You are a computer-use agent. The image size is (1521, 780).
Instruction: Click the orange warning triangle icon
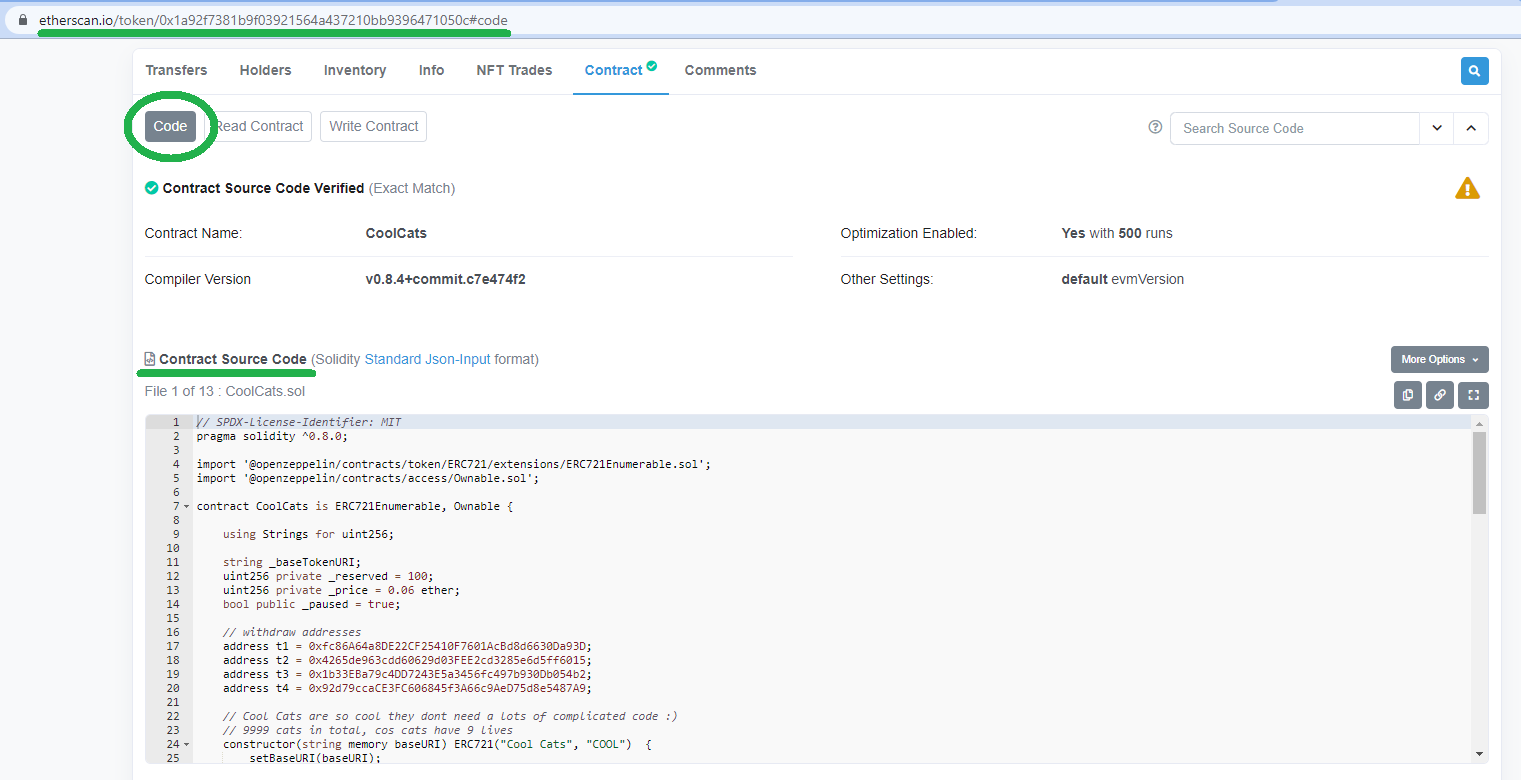click(1467, 188)
